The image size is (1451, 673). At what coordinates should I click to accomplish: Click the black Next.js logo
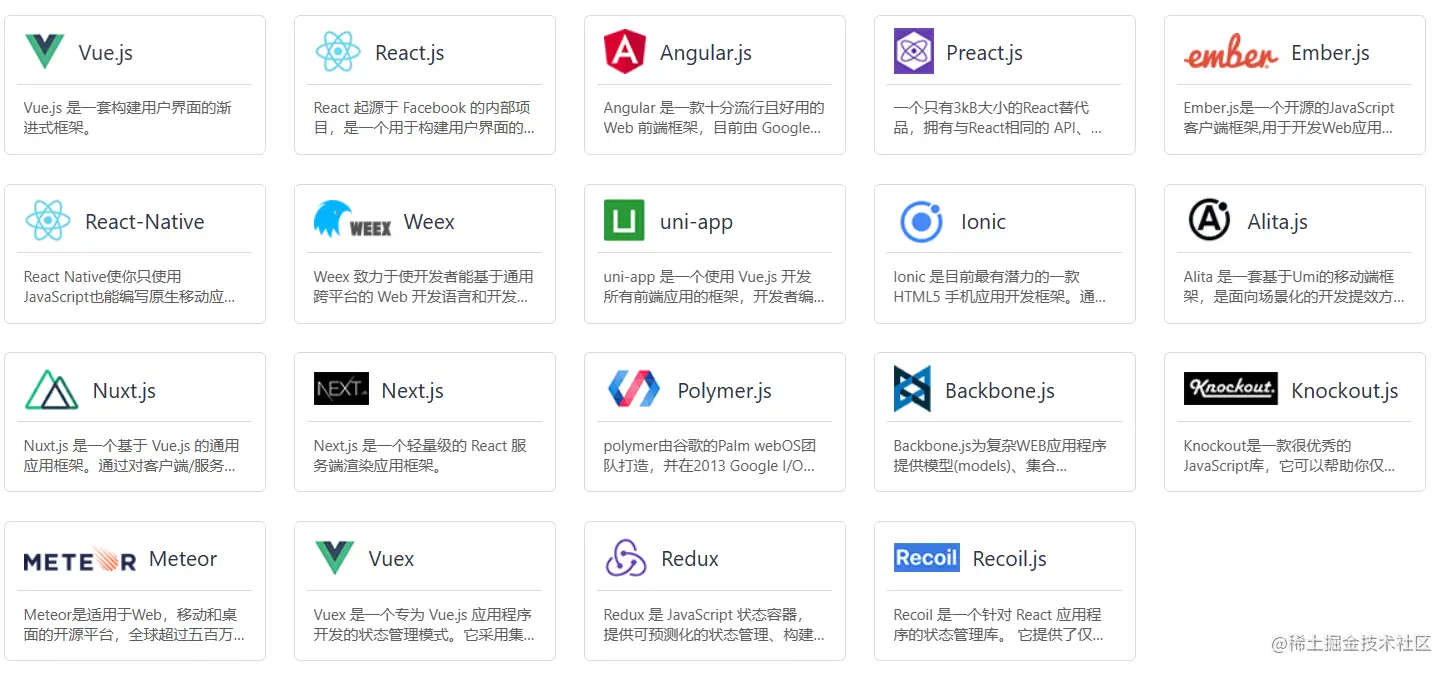[341, 389]
